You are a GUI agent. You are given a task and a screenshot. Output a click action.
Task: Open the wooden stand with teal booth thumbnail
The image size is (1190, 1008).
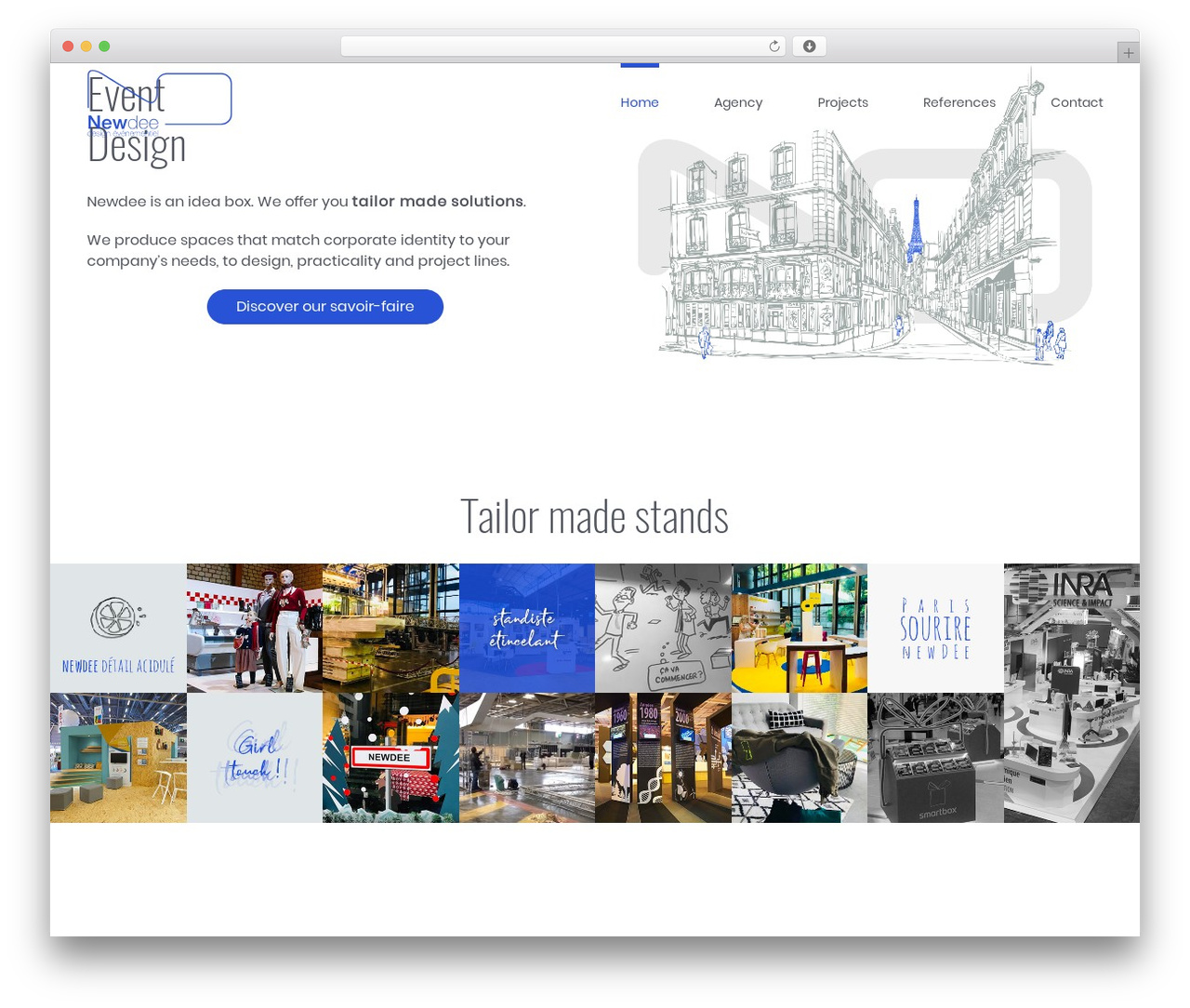118,758
